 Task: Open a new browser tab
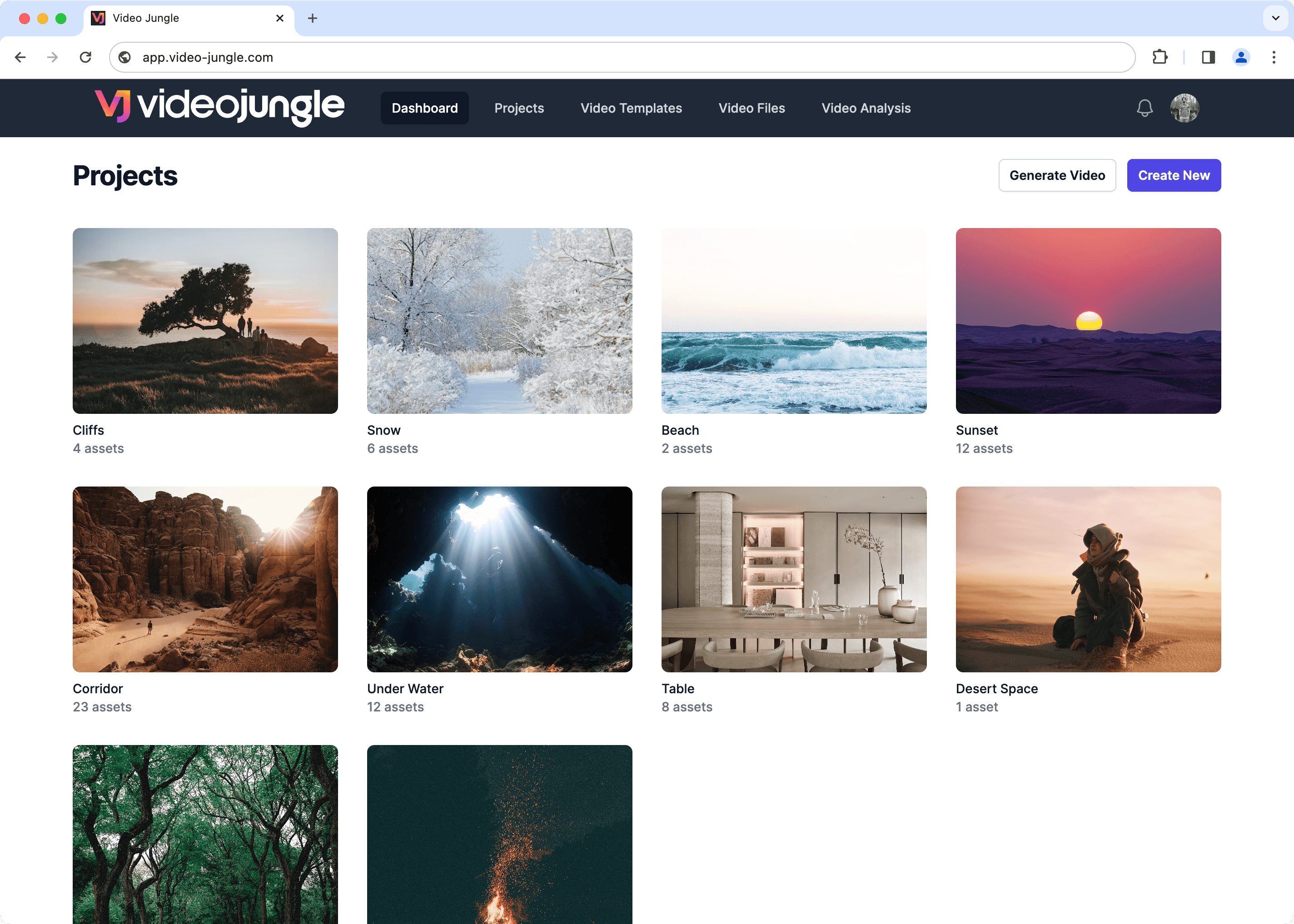(x=313, y=18)
